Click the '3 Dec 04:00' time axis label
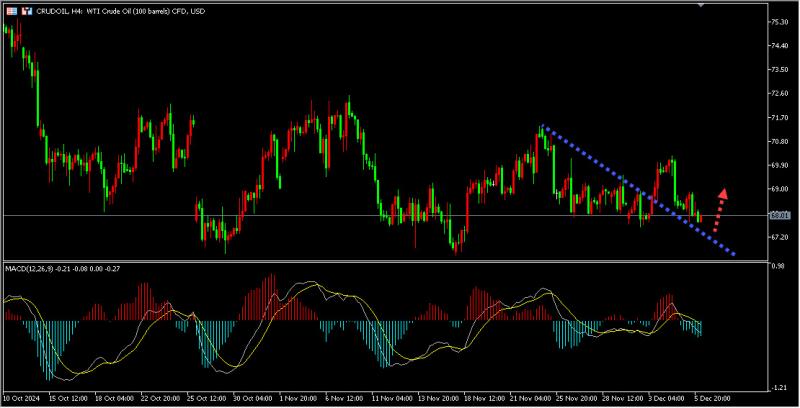Screen dimensions: 800x408 (x=666, y=398)
